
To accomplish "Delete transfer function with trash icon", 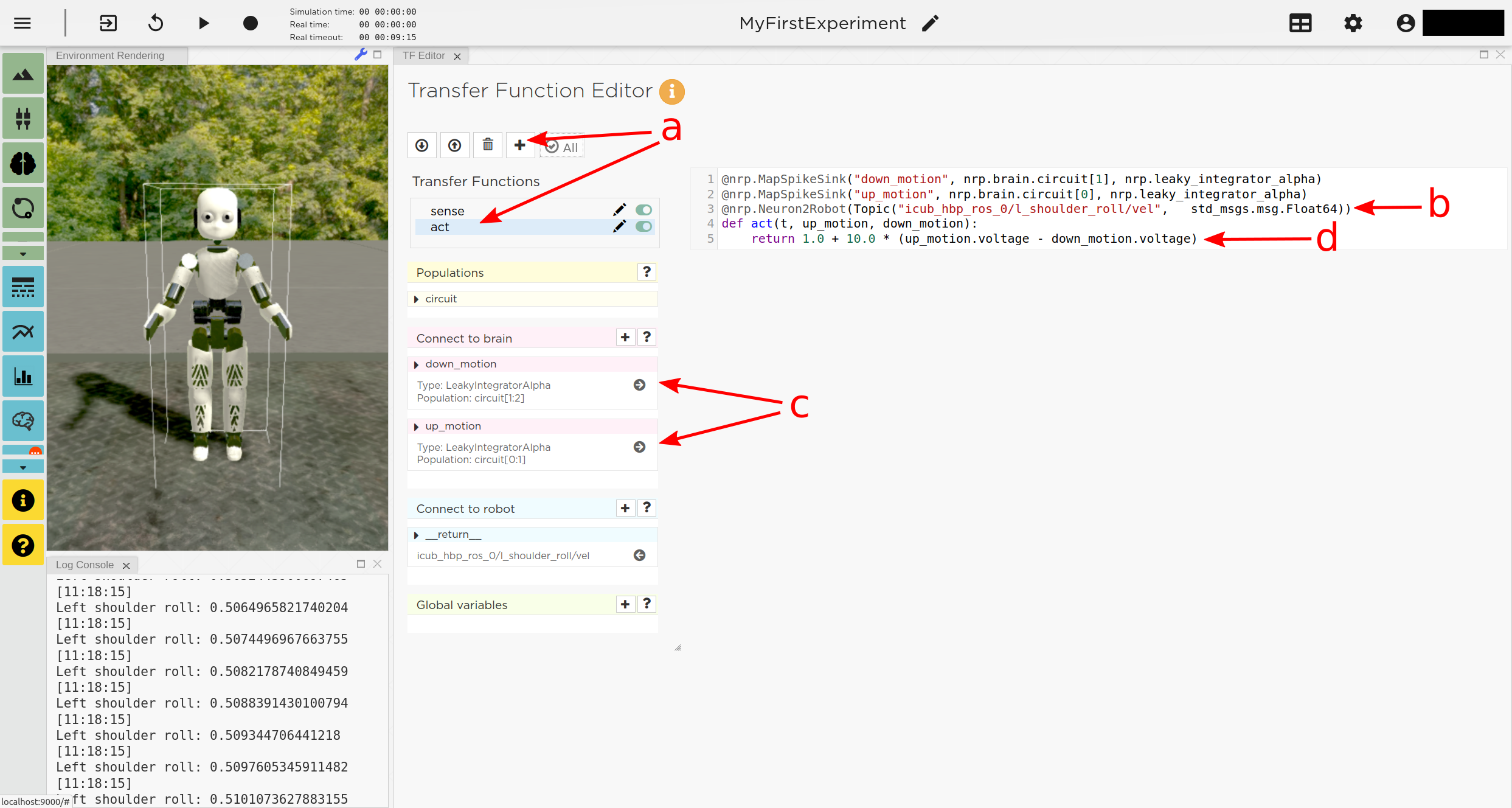I will (488, 145).
